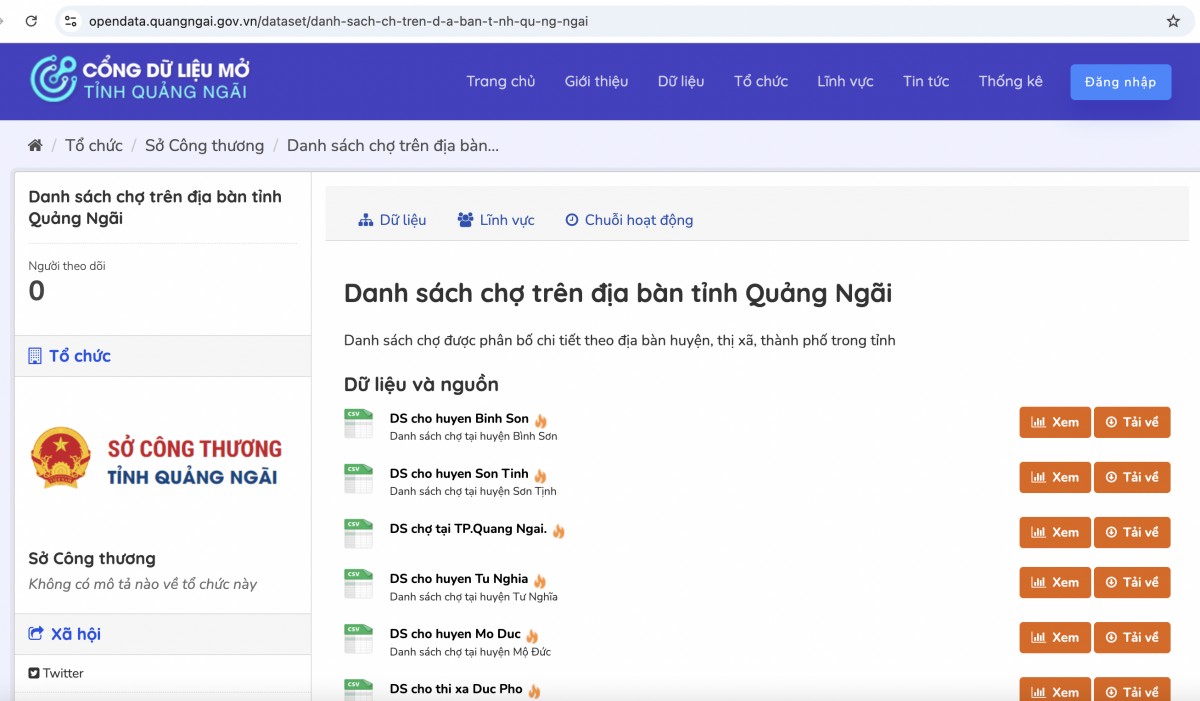Click the CSV icon beside DS chợ tại TP.Quang Ngai
This screenshot has width=1200, height=701.
pyautogui.click(x=357, y=534)
